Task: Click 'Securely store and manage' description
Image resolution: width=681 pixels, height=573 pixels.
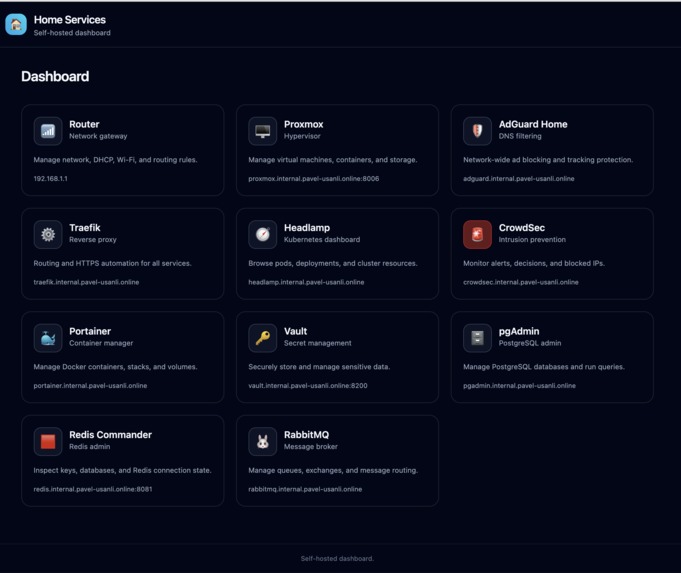Action: coord(319,367)
